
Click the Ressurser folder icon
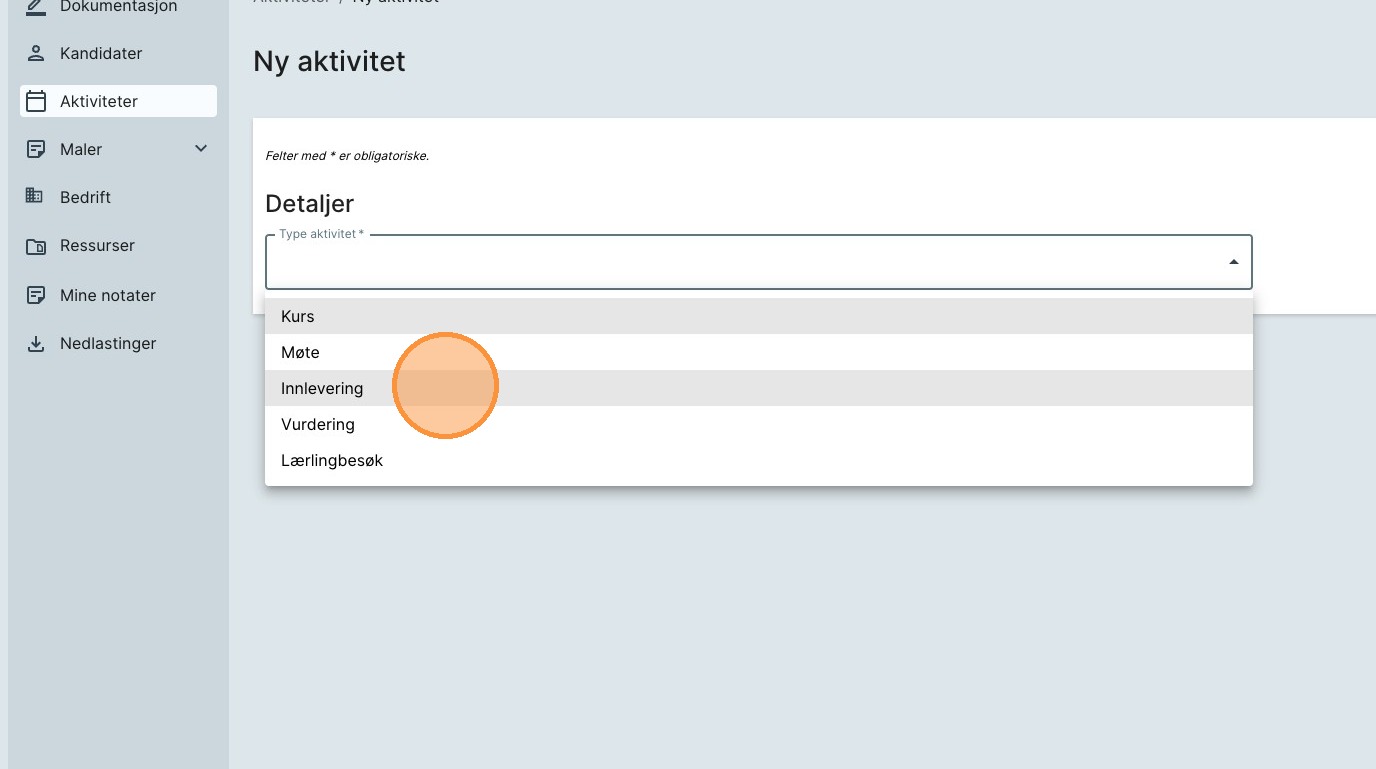[36, 246]
